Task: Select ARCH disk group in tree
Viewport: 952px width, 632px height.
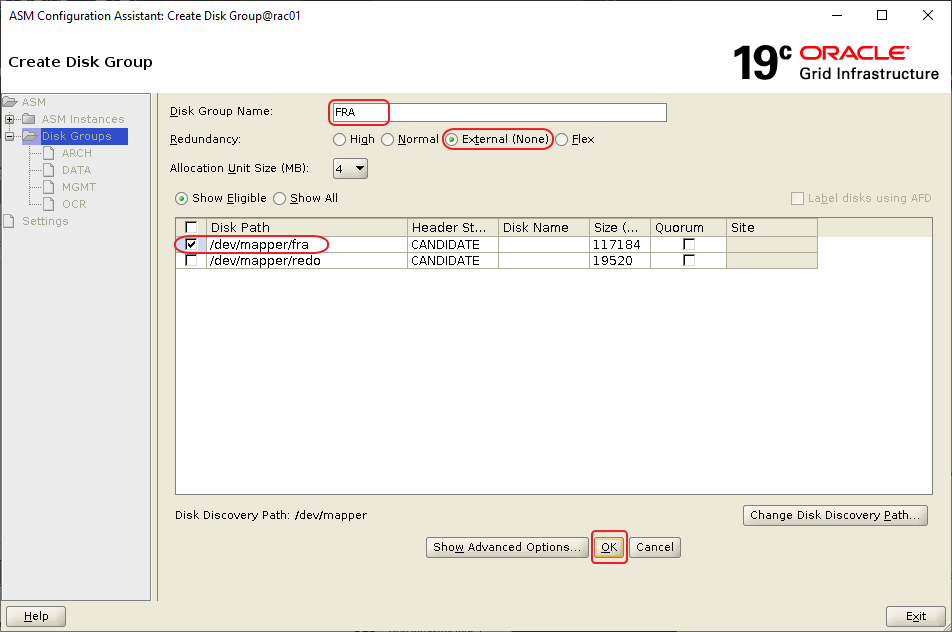Action: (76, 153)
